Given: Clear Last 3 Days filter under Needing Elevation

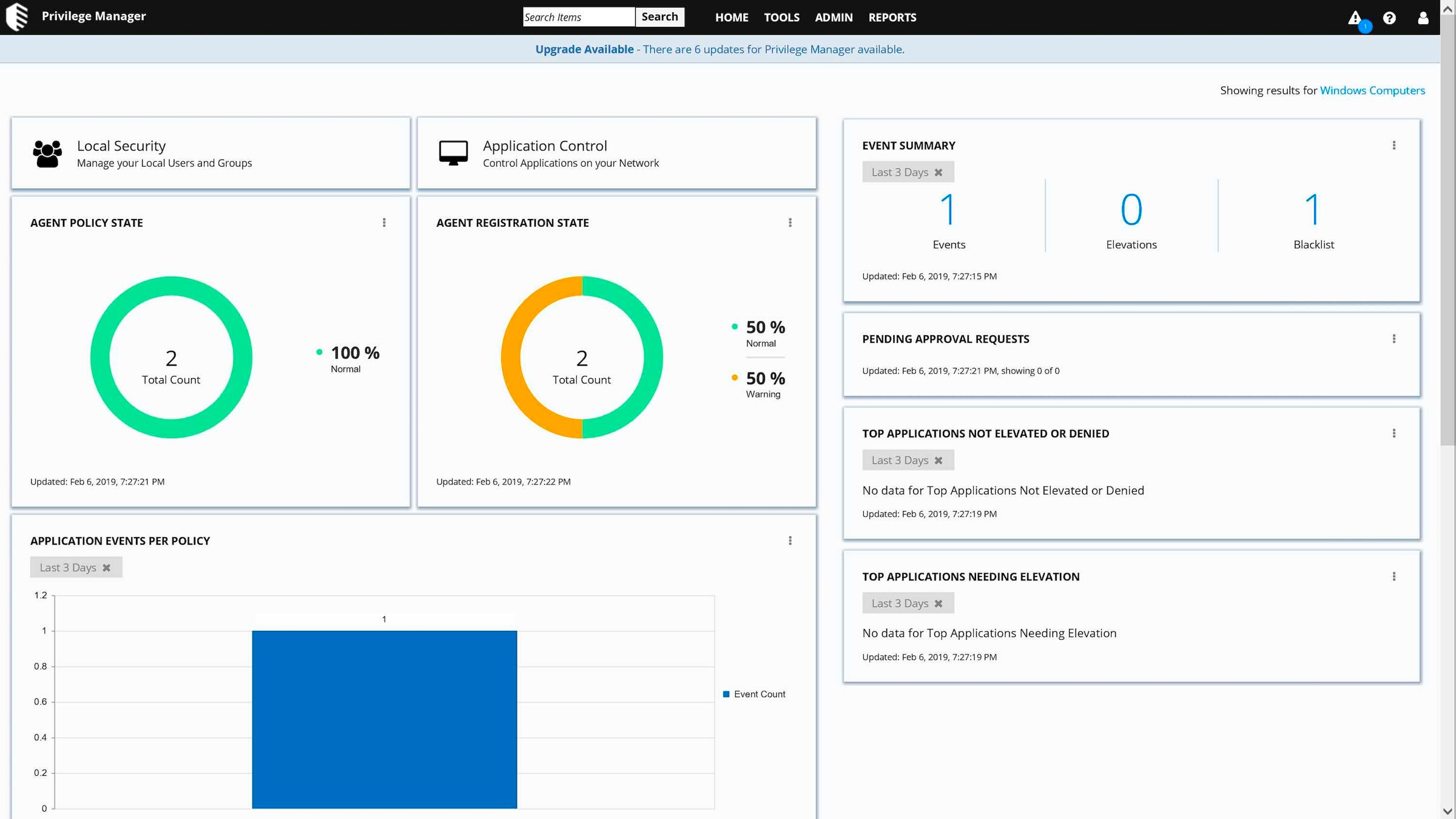Looking at the screenshot, I should (x=939, y=604).
